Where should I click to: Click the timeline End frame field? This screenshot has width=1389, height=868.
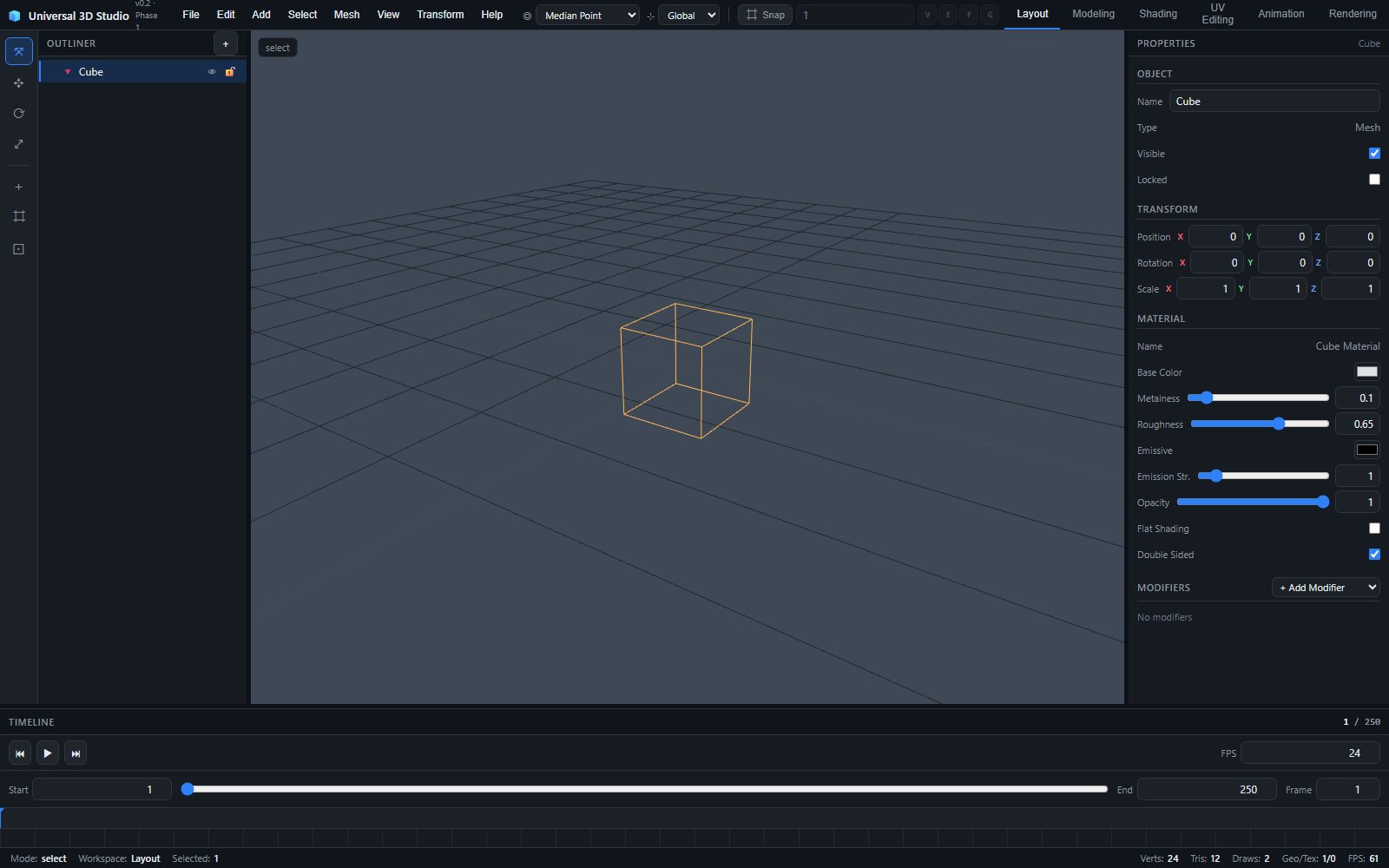[1207, 789]
